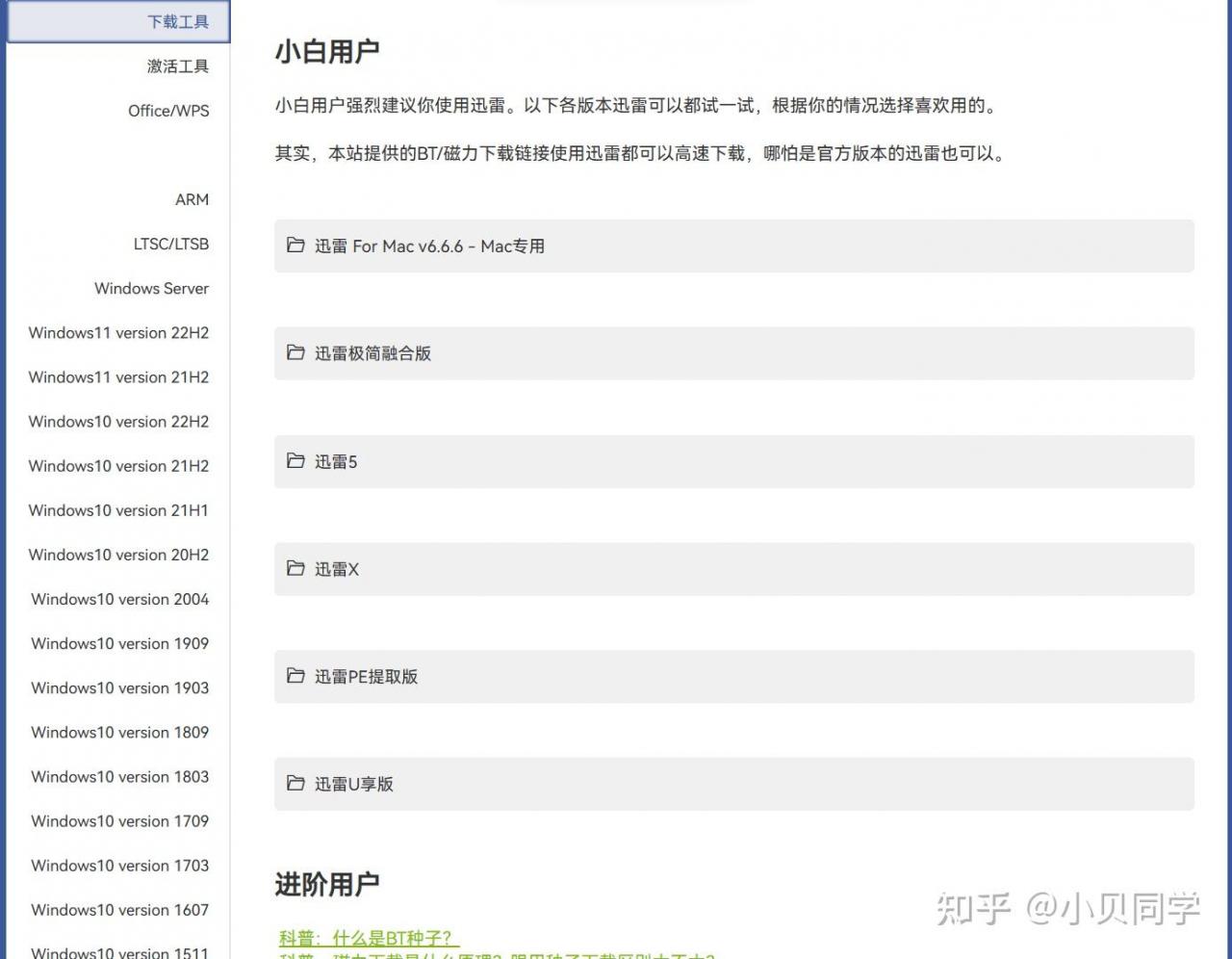Click folder icon beside 迅雷5
The width and height of the screenshot is (1232, 959).
(295, 461)
